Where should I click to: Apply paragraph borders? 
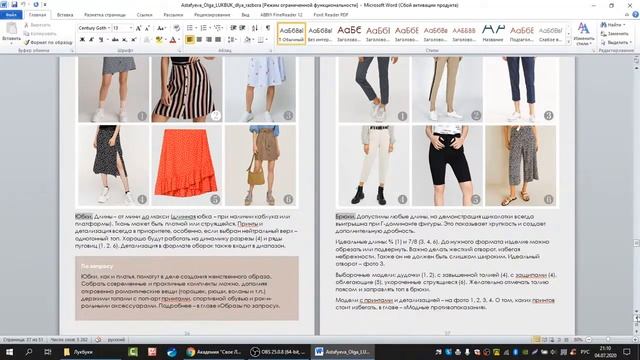(x=260, y=40)
